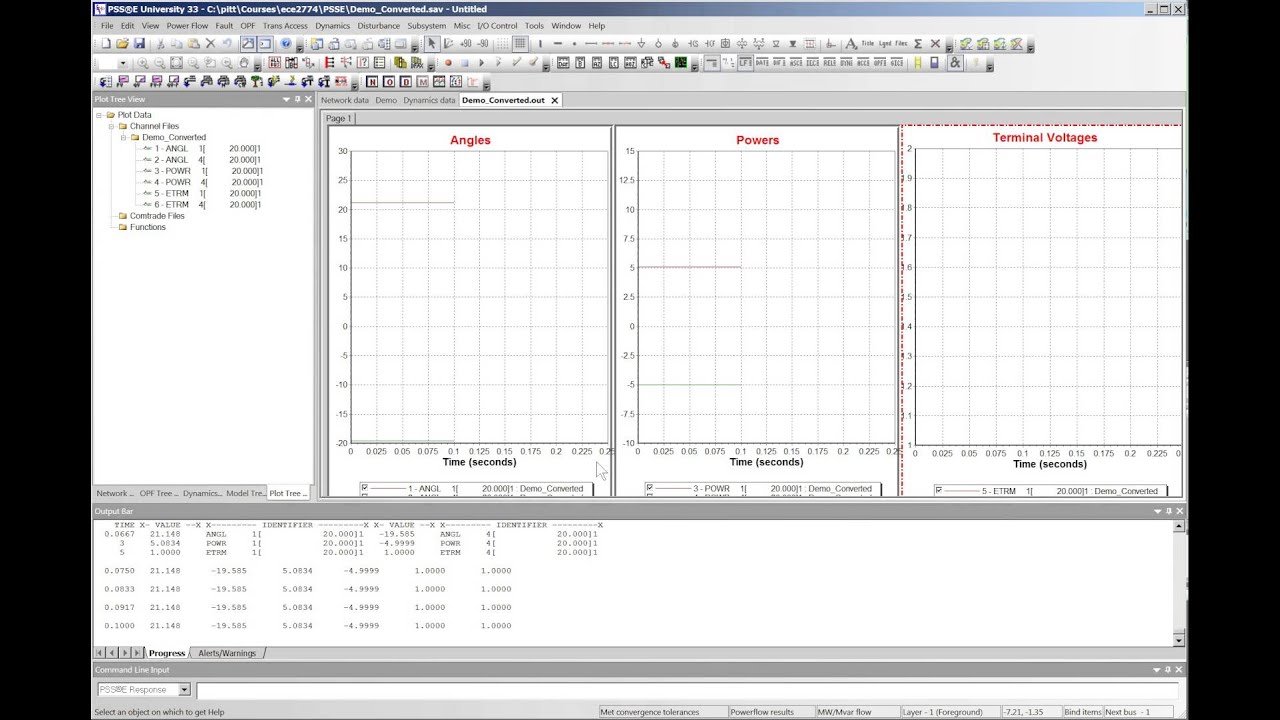This screenshot has height=720, width=1280.
Task: Click the LF toolbar icon
Action: (x=745, y=63)
